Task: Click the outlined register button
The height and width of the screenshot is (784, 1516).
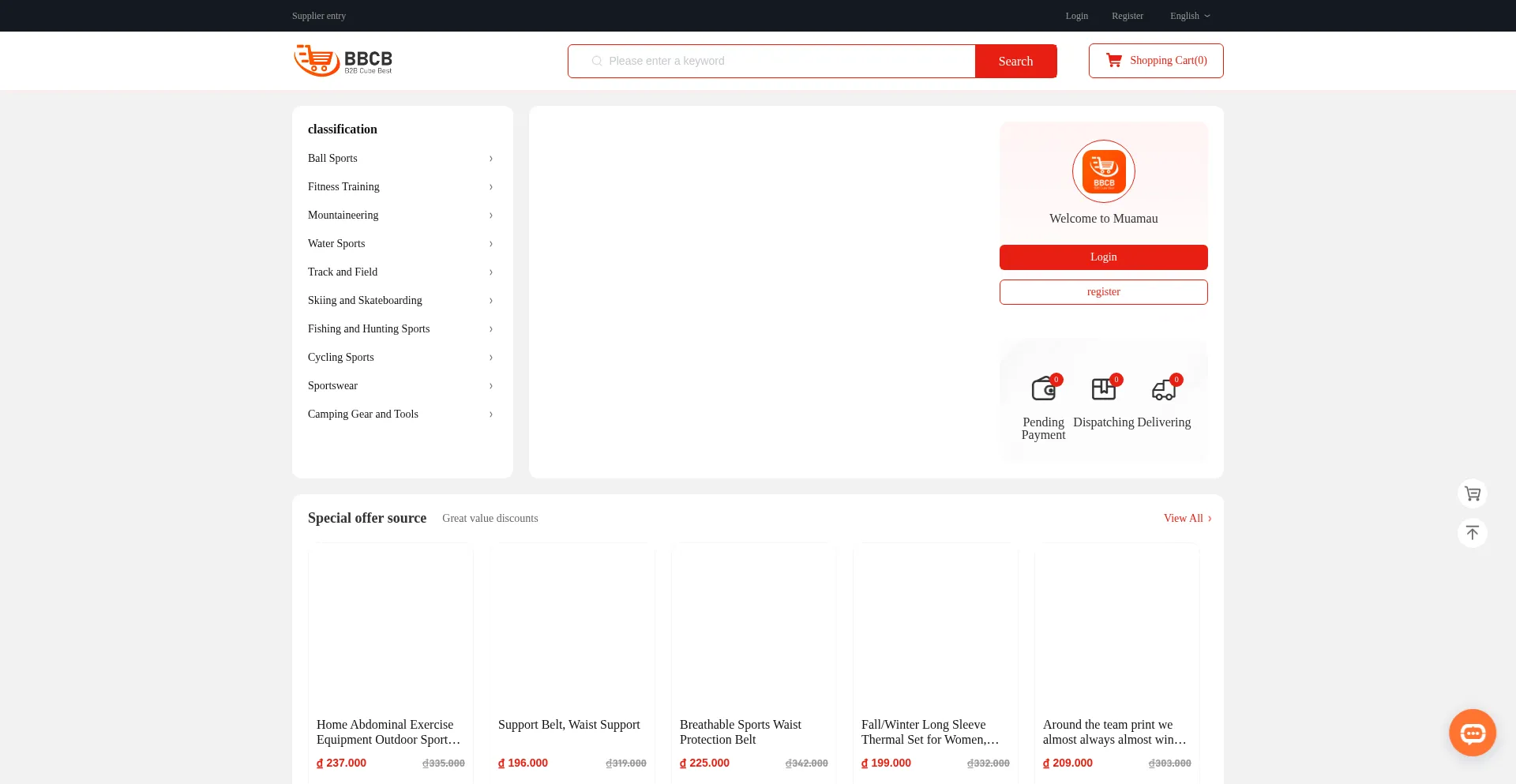Action: point(1103,292)
